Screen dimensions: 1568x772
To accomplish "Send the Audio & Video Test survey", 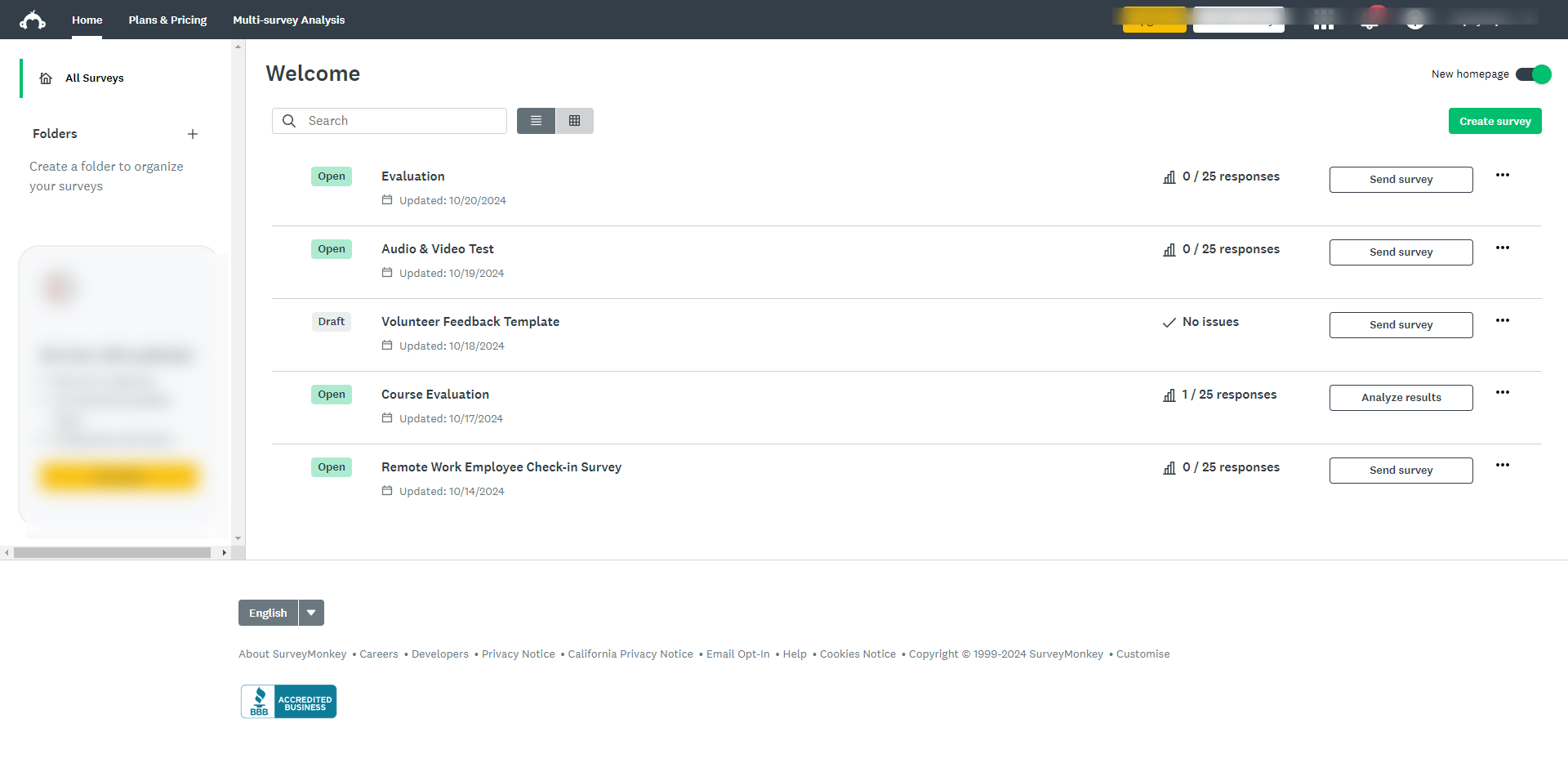I will (1401, 252).
